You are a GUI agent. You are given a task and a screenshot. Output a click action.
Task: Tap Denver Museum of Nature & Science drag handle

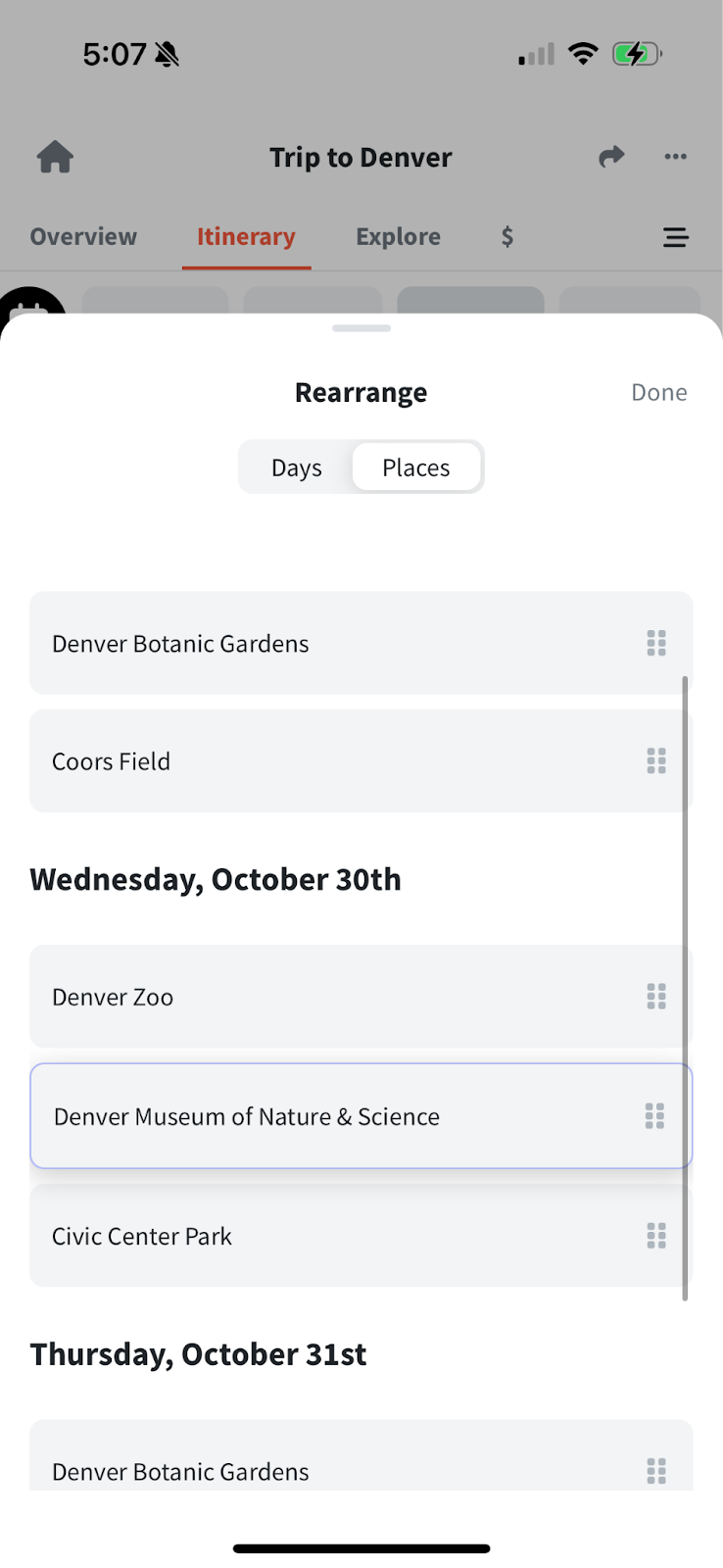[654, 1116]
